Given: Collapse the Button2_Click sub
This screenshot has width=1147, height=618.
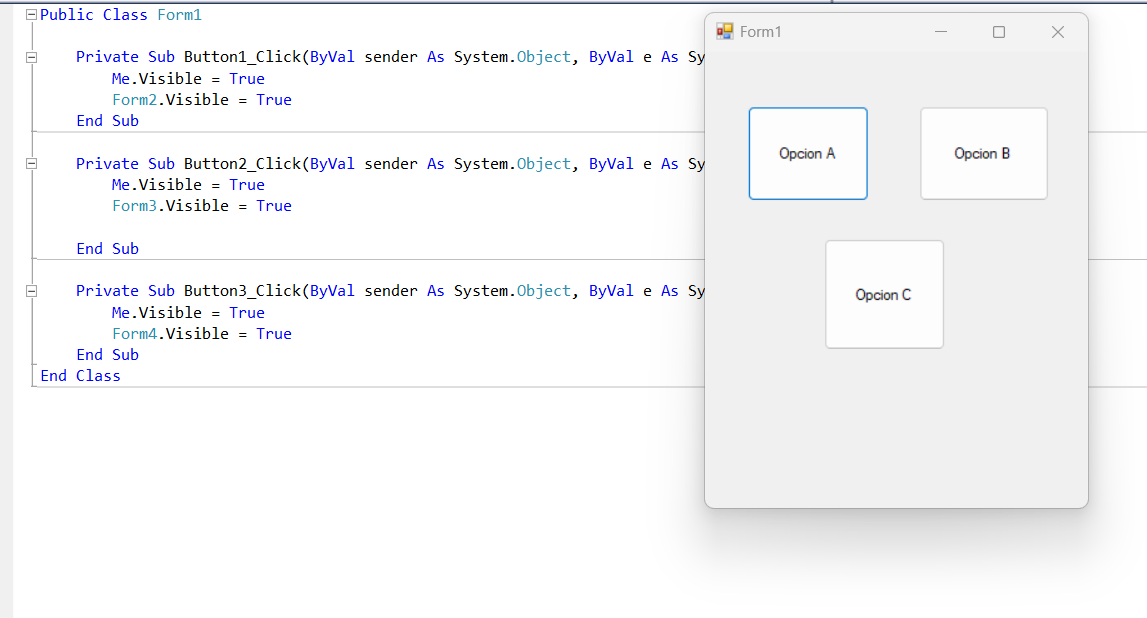Looking at the screenshot, I should pyautogui.click(x=31, y=164).
